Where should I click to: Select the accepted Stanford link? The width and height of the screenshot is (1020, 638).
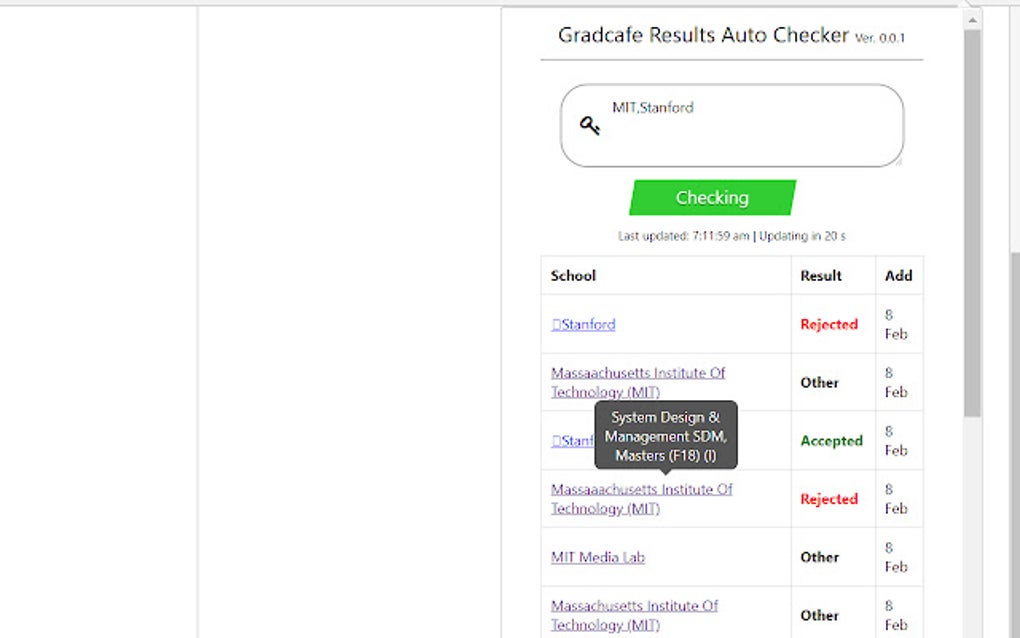[x=575, y=441]
